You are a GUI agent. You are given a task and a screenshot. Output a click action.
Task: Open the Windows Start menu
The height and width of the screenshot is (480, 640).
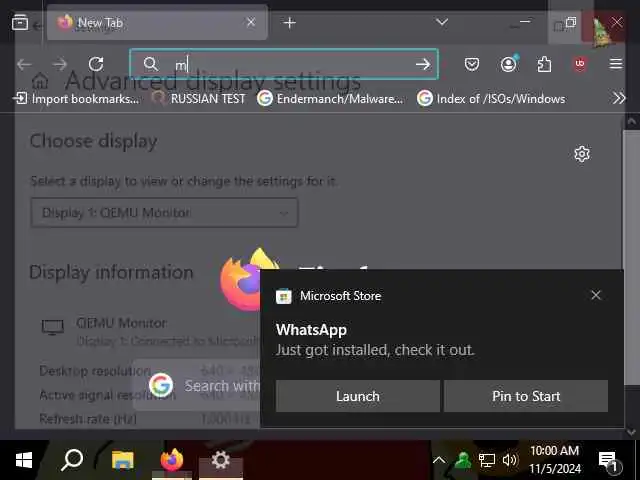point(24,460)
